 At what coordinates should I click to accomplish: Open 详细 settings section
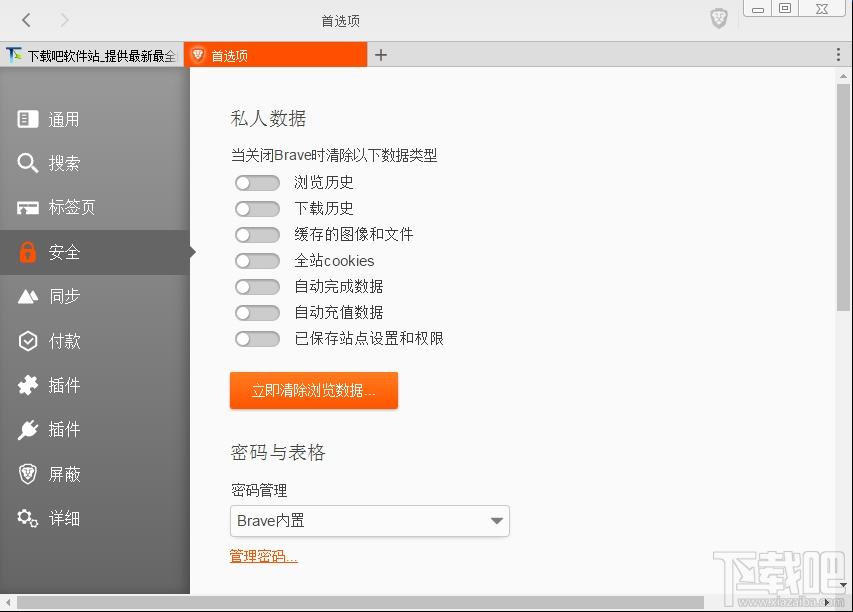(x=95, y=518)
